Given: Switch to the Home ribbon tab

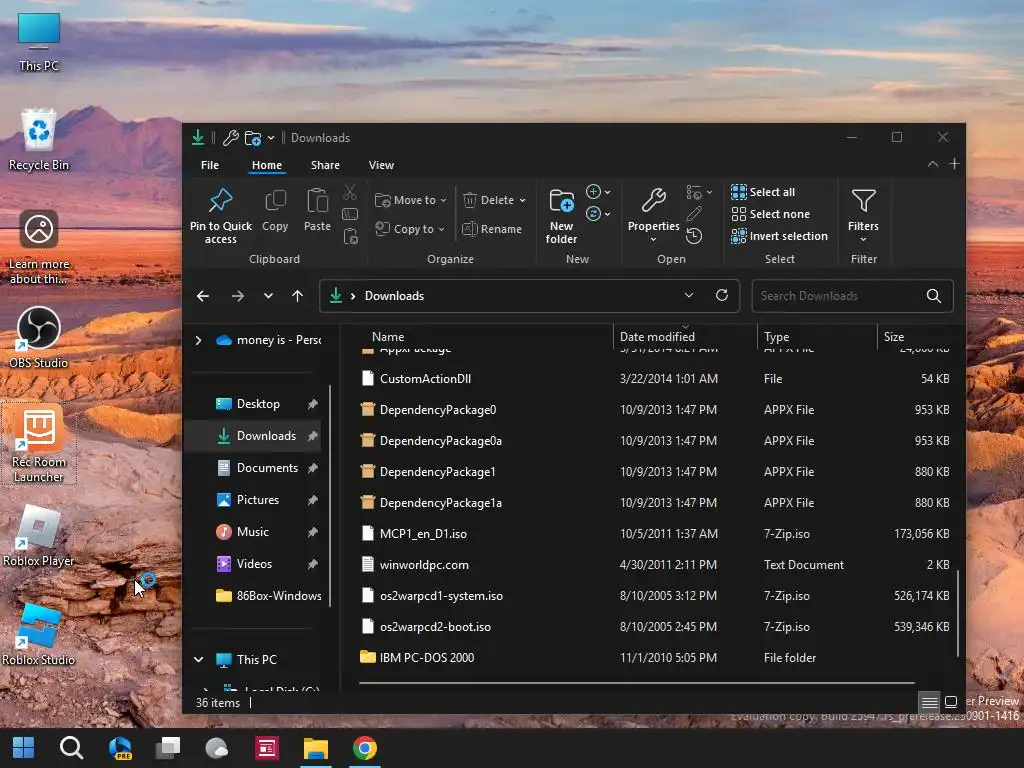Looking at the screenshot, I should click(x=267, y=165).
